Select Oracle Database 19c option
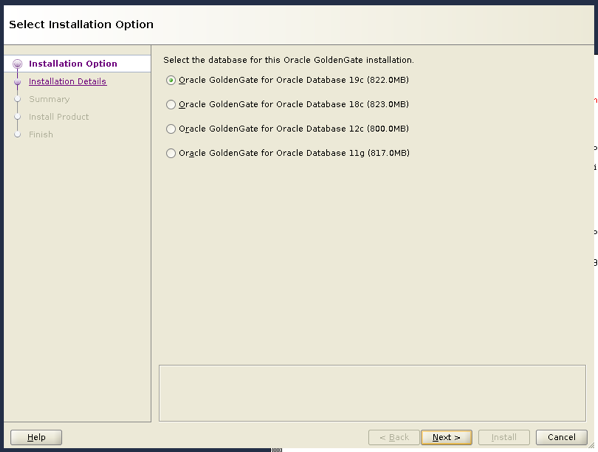Screen dimensions: 598x452 click(171, 80)
